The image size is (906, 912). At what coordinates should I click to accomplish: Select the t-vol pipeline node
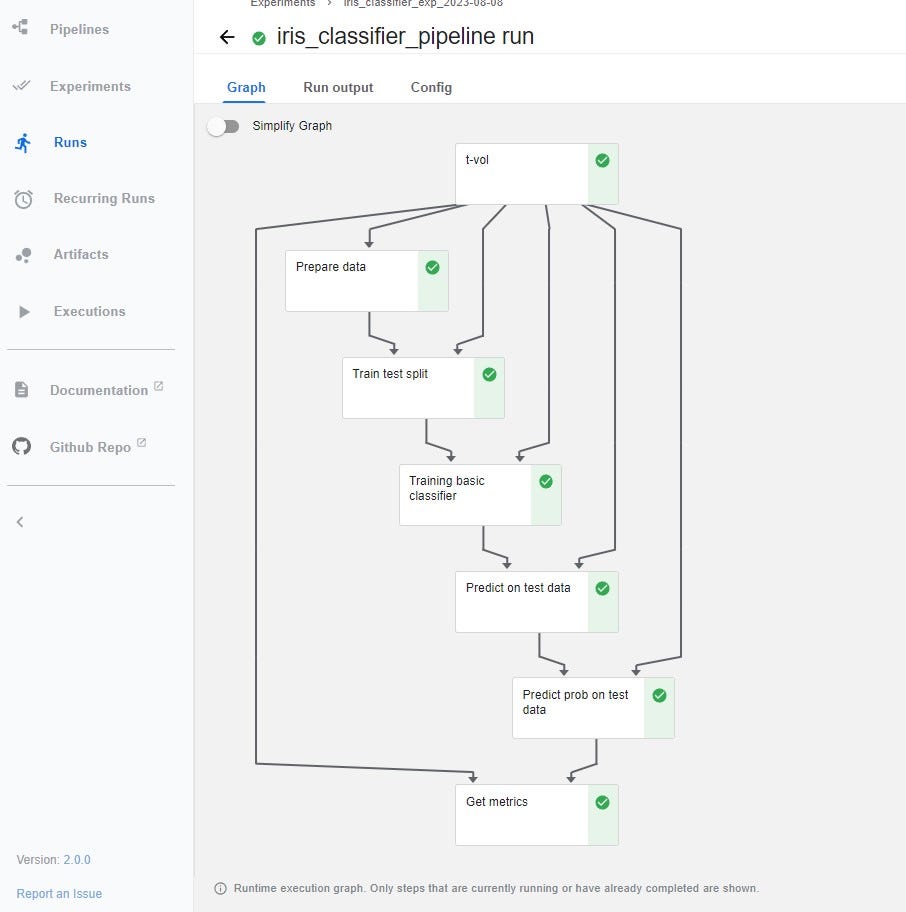(536, 173)
